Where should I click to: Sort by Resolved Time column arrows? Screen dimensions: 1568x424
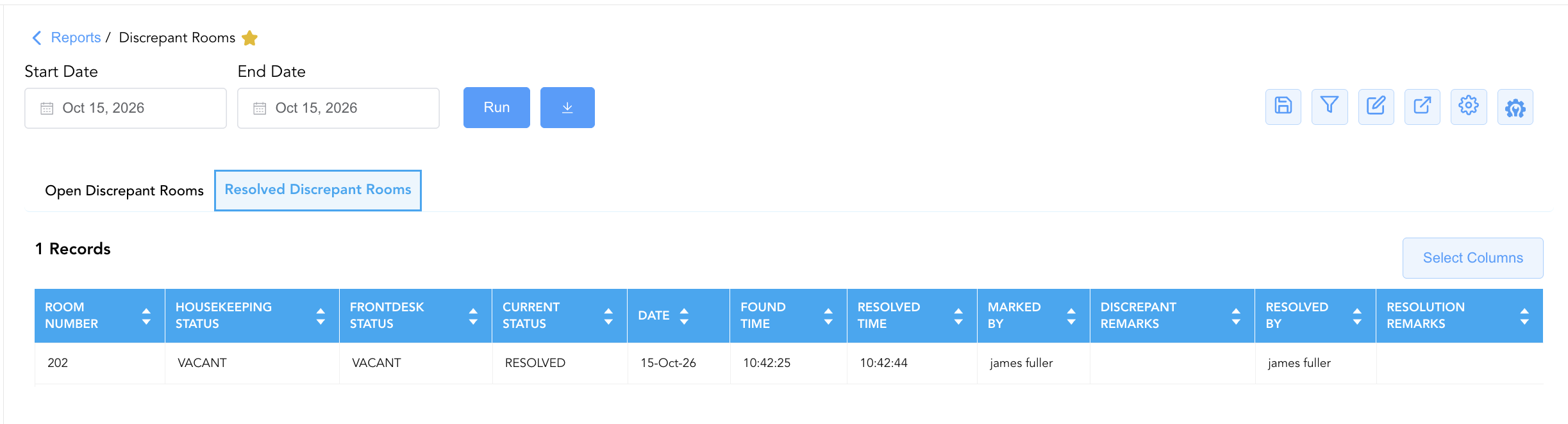[958, 316]
